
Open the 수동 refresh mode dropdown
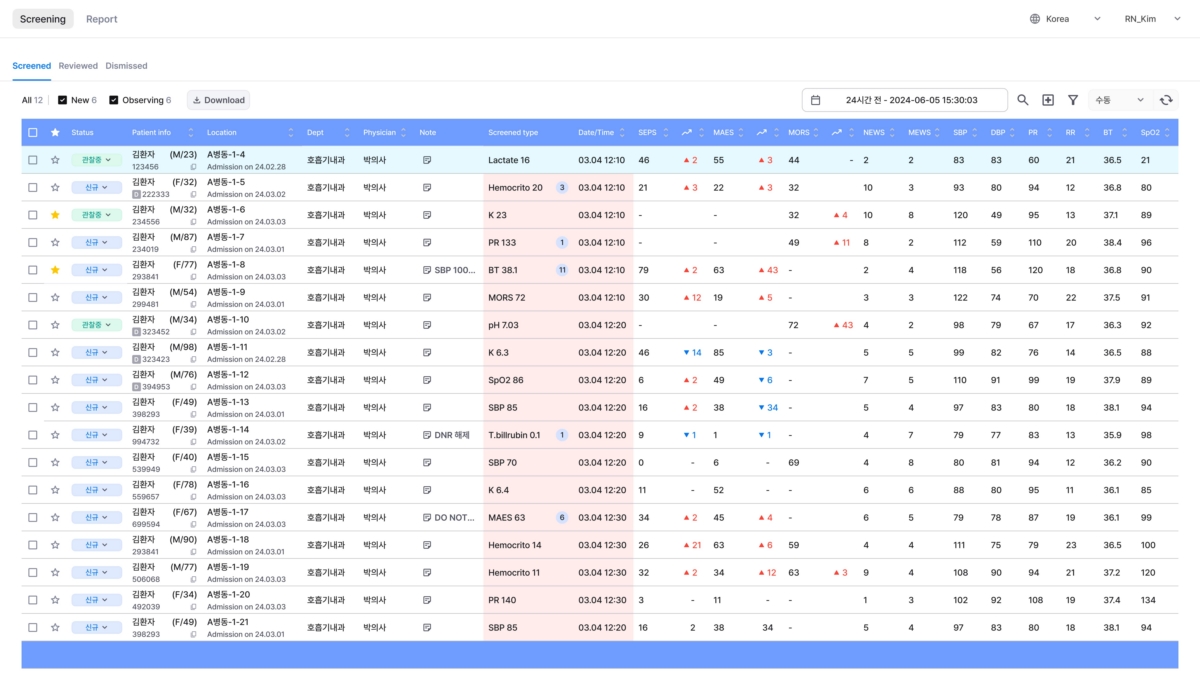point(1119,100)
